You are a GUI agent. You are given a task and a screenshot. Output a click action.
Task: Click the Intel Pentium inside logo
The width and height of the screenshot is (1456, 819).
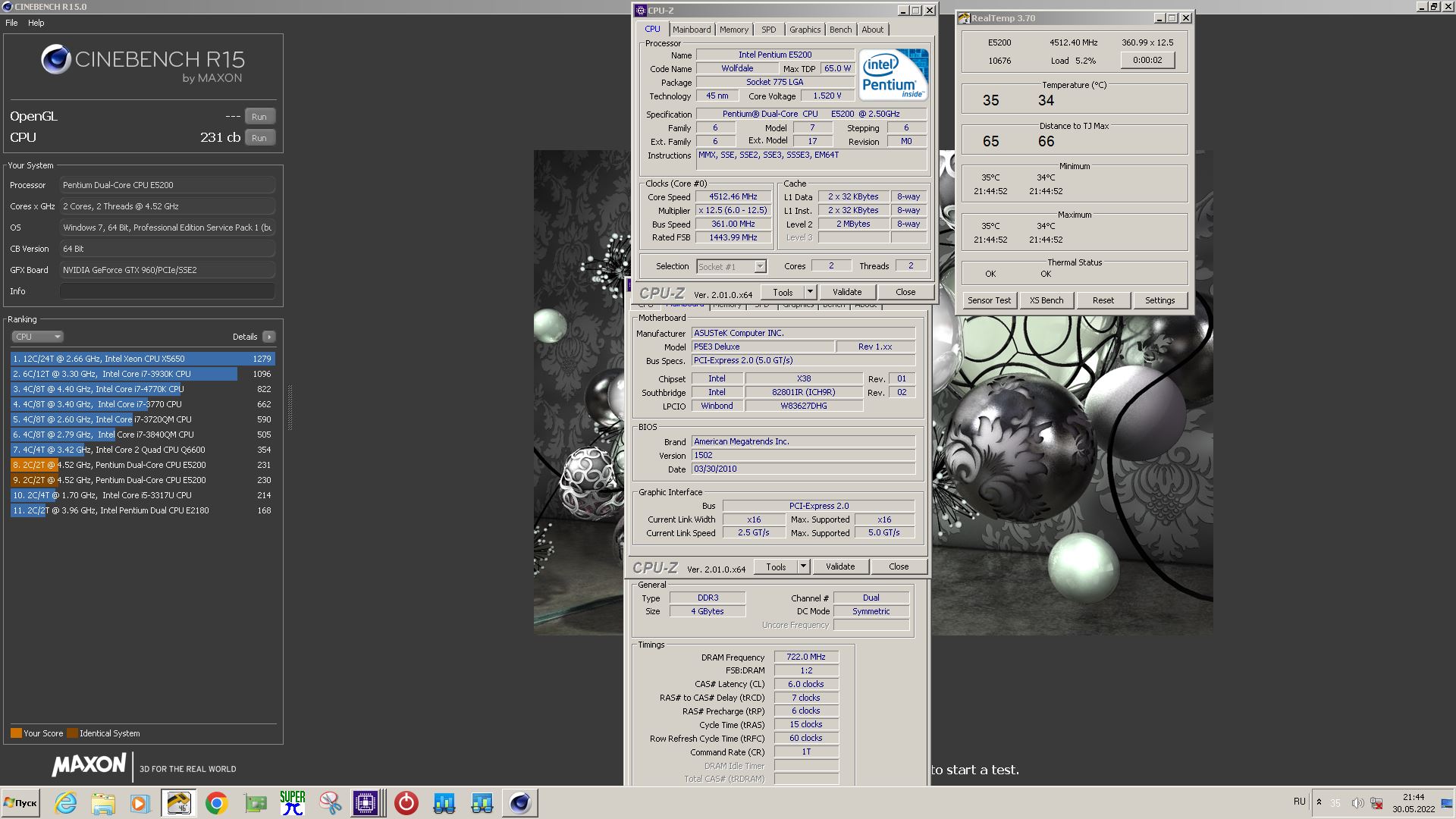(893, 74)
